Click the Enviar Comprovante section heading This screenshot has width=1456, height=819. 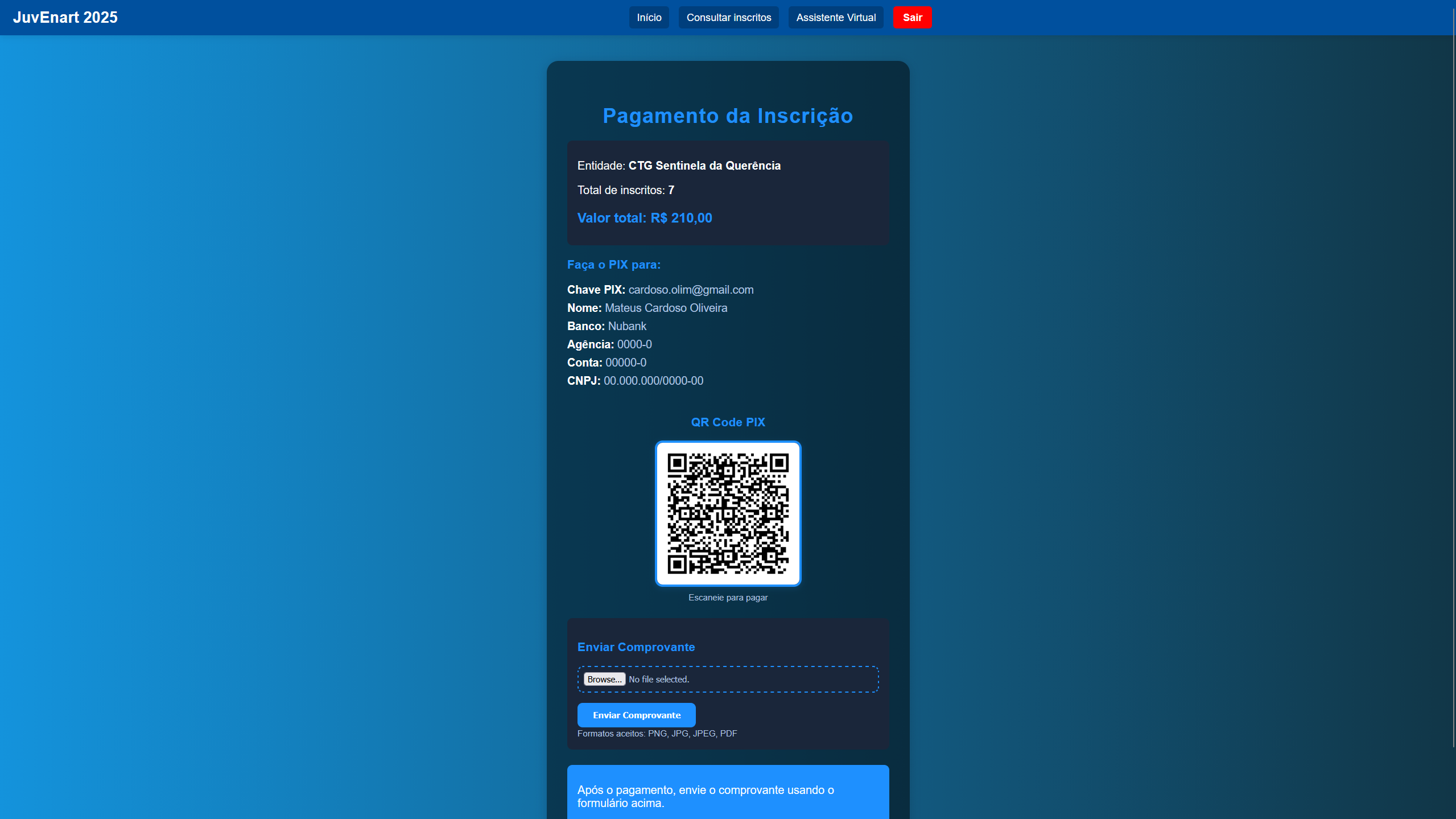pyautogui.click(x=636, y=647)
